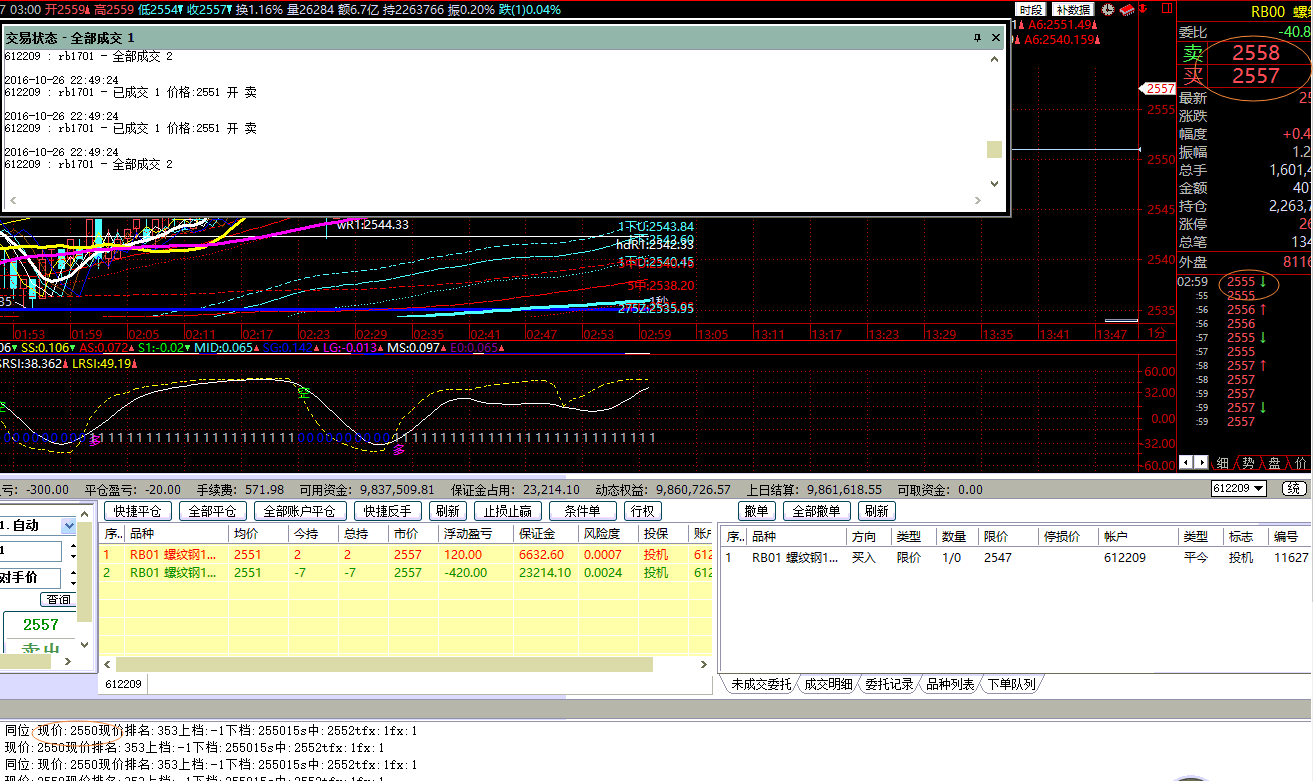Click the right arrow next to the 细 tab
The width and height of the screenshot is (1313, 781).
(1200, 462)
